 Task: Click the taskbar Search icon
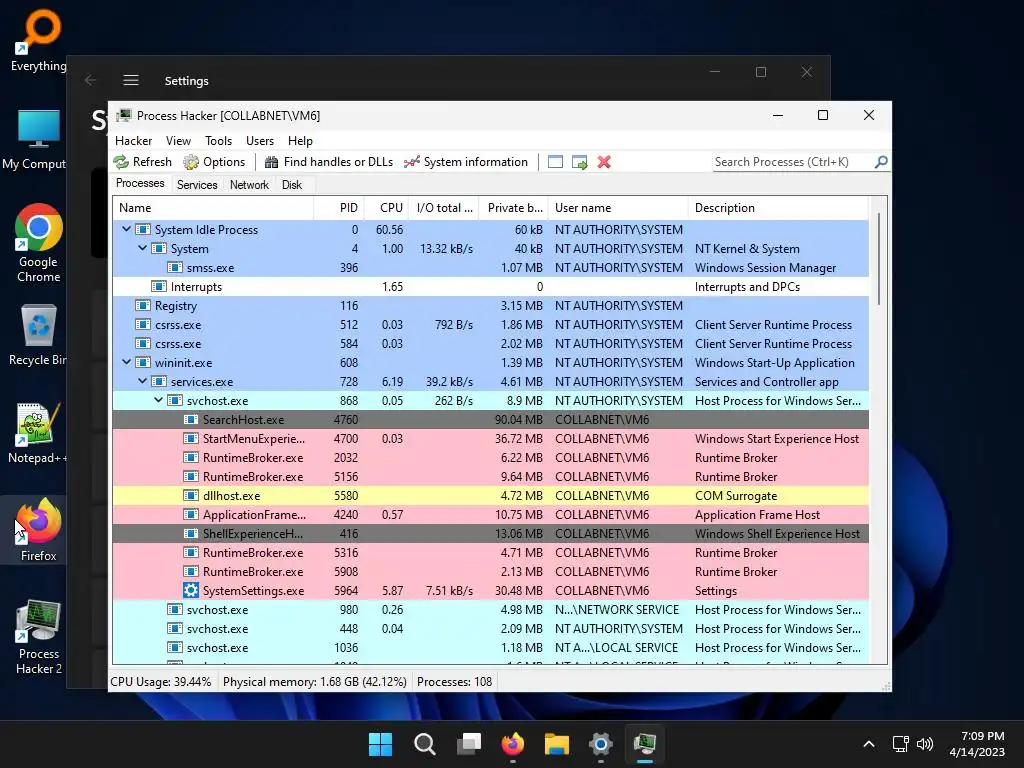coord(424,744)
